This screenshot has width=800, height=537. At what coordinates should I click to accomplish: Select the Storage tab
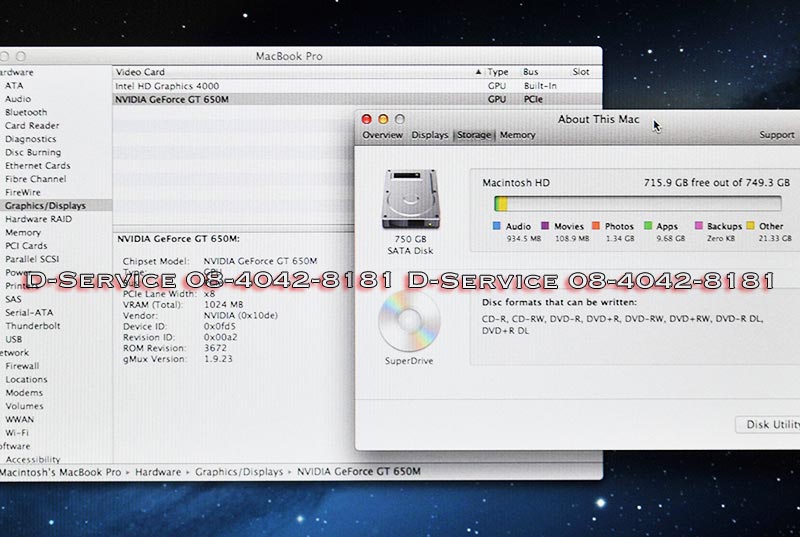[x=474, y=135]
